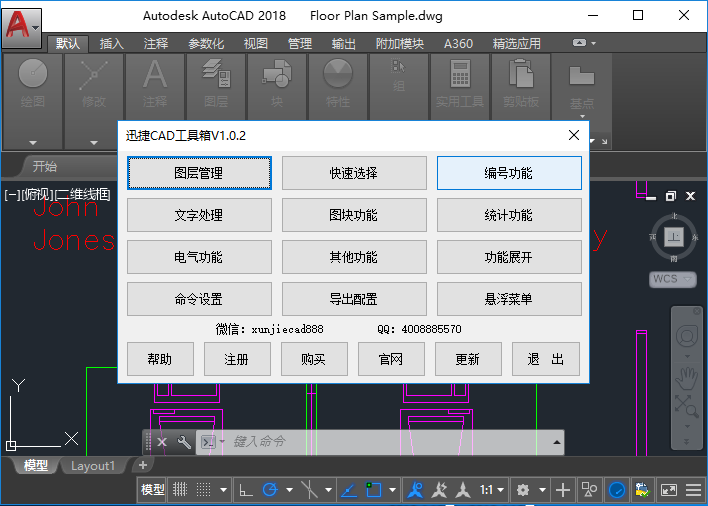Click the 快速选择 button

(x=354, y=173)
